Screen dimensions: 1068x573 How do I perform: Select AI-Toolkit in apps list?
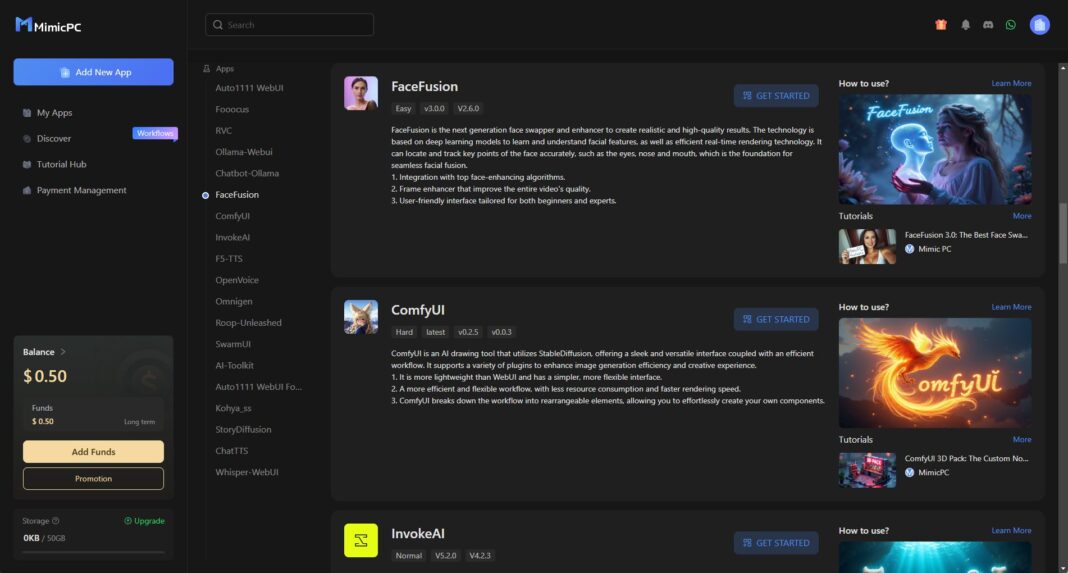[x=234, y=365]
